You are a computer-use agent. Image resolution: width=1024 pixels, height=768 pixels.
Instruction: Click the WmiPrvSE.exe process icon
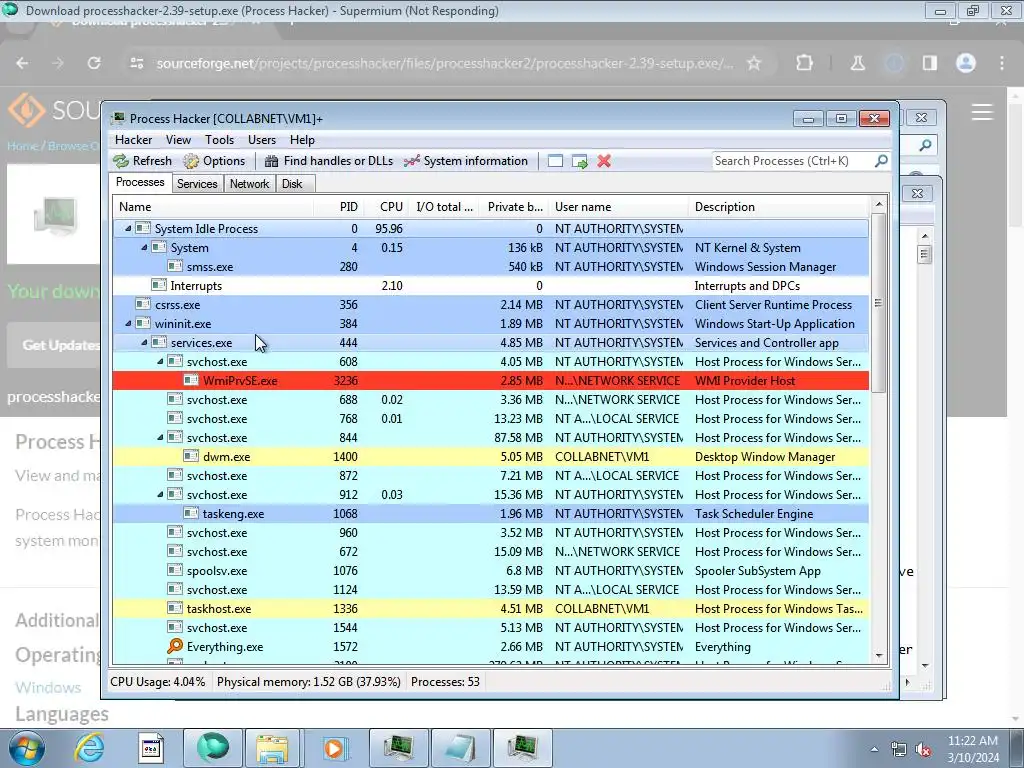pos(191,380)
